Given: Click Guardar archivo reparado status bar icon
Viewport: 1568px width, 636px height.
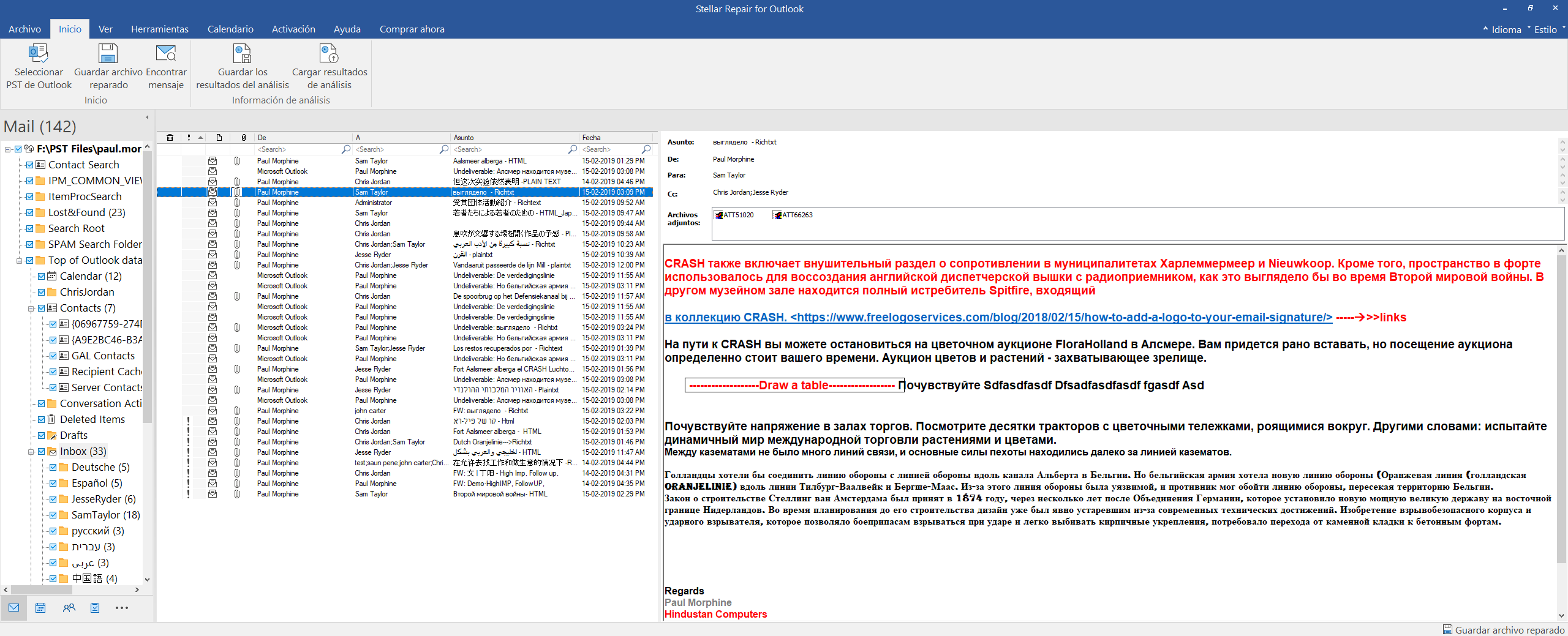Looking at the screenshot, I should (x=1448, y=629).
